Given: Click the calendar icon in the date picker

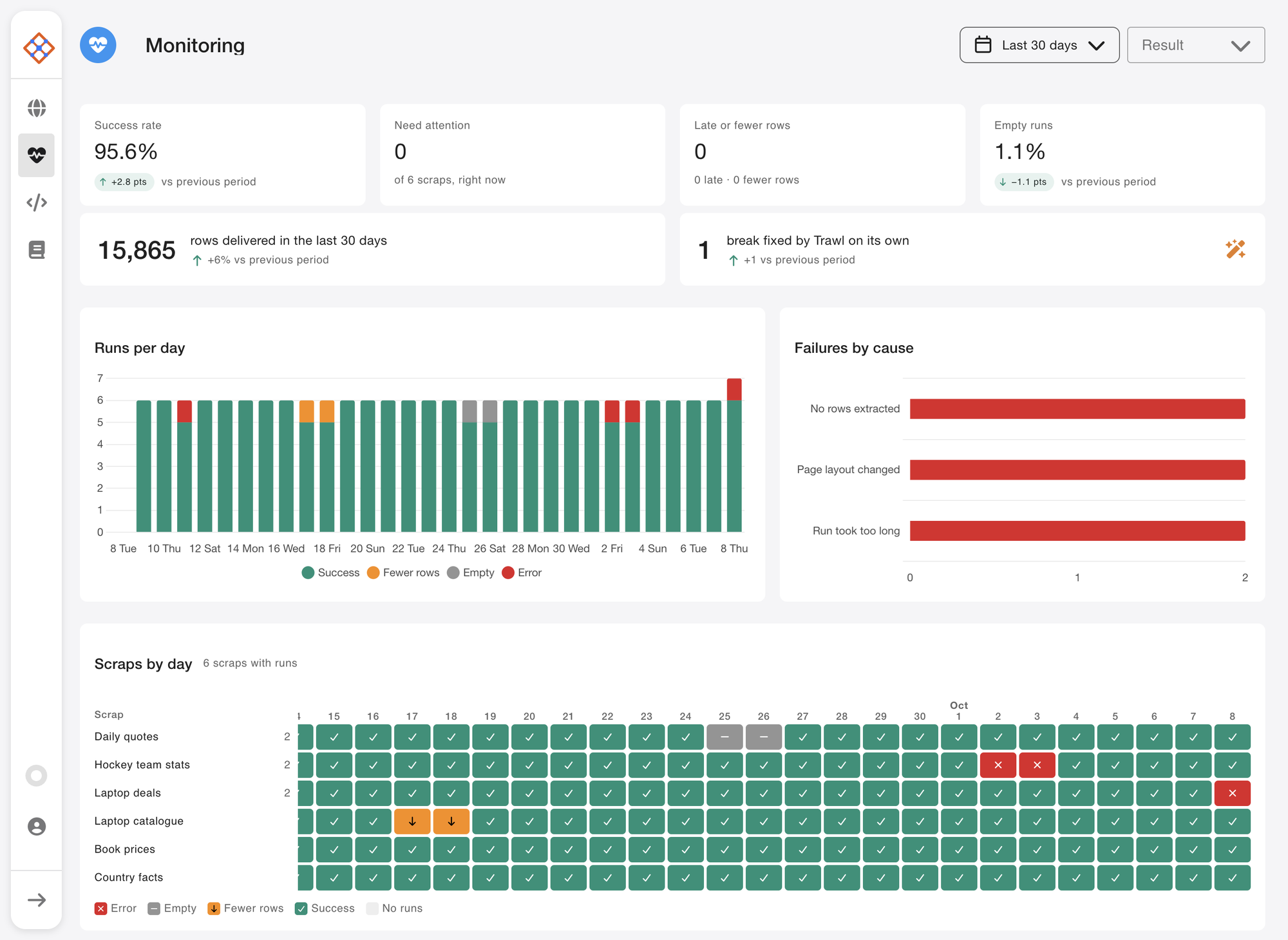Looking at the screenshot, I should click(983, 45).
